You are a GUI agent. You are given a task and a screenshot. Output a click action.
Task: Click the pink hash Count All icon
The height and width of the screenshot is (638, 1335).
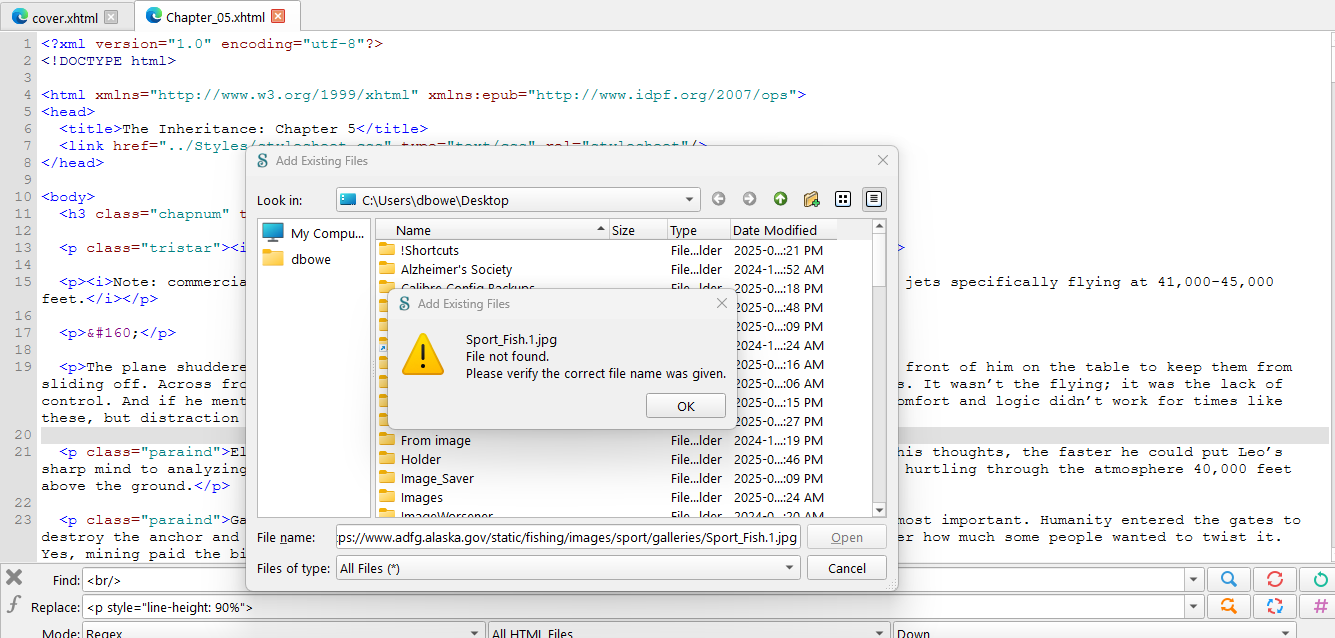1320,606
